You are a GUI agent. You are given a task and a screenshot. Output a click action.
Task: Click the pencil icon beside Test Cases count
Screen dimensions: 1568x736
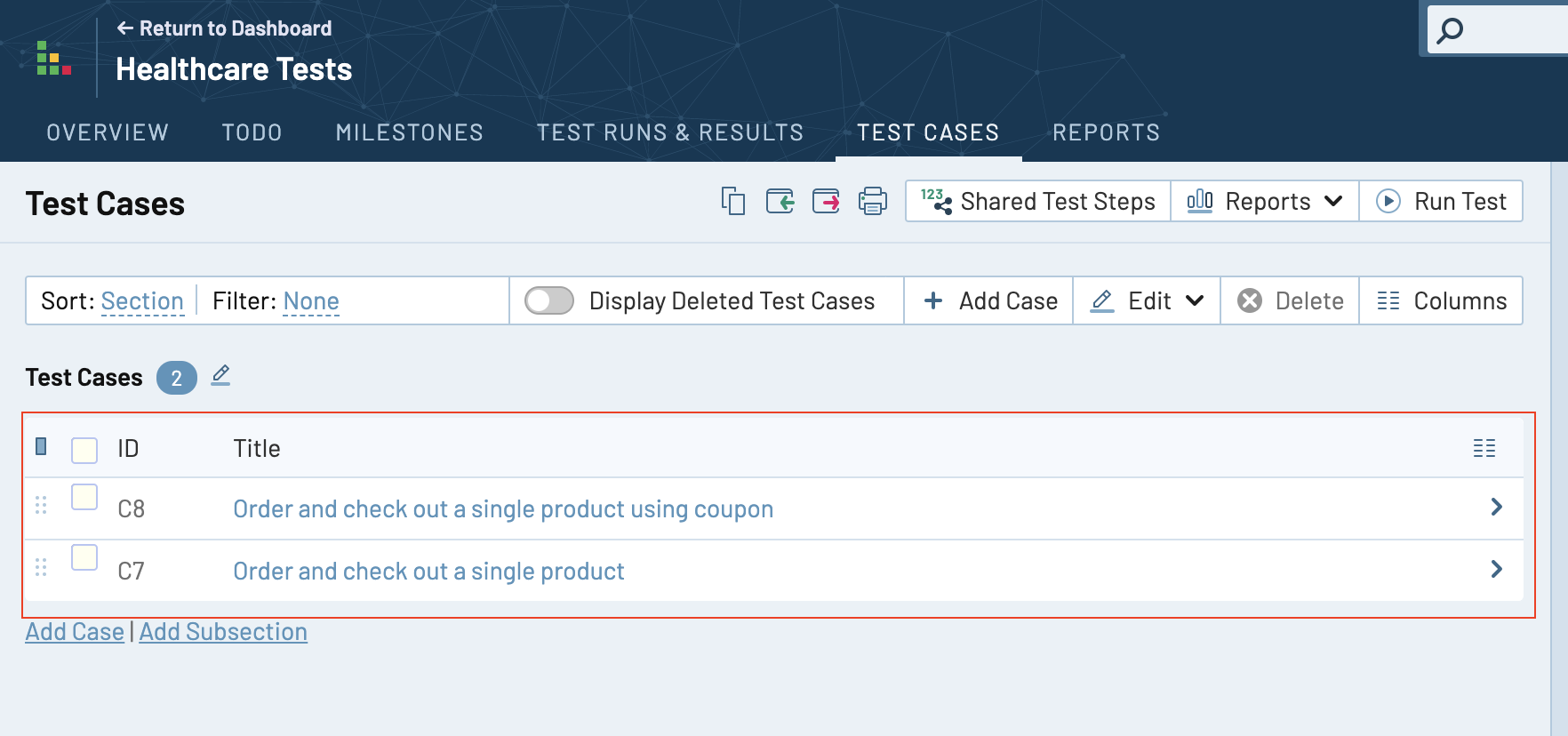point(220,376)
